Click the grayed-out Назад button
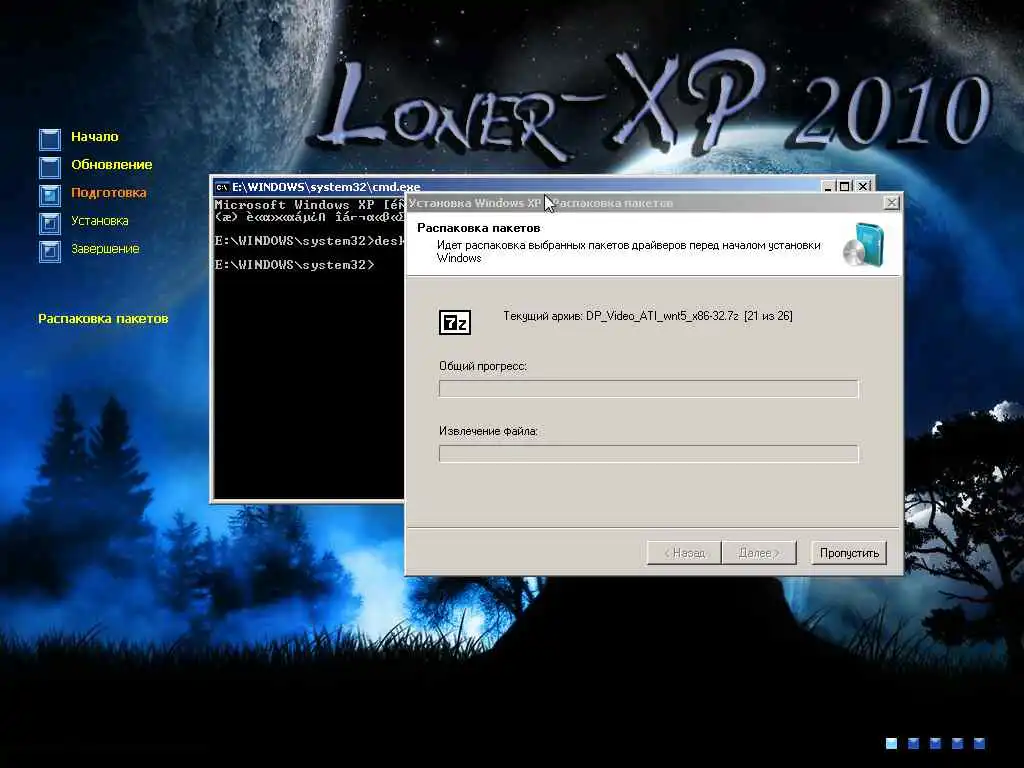Image resolution: width=1024 pixels, height=768 pixels. [x=684, y=552]
